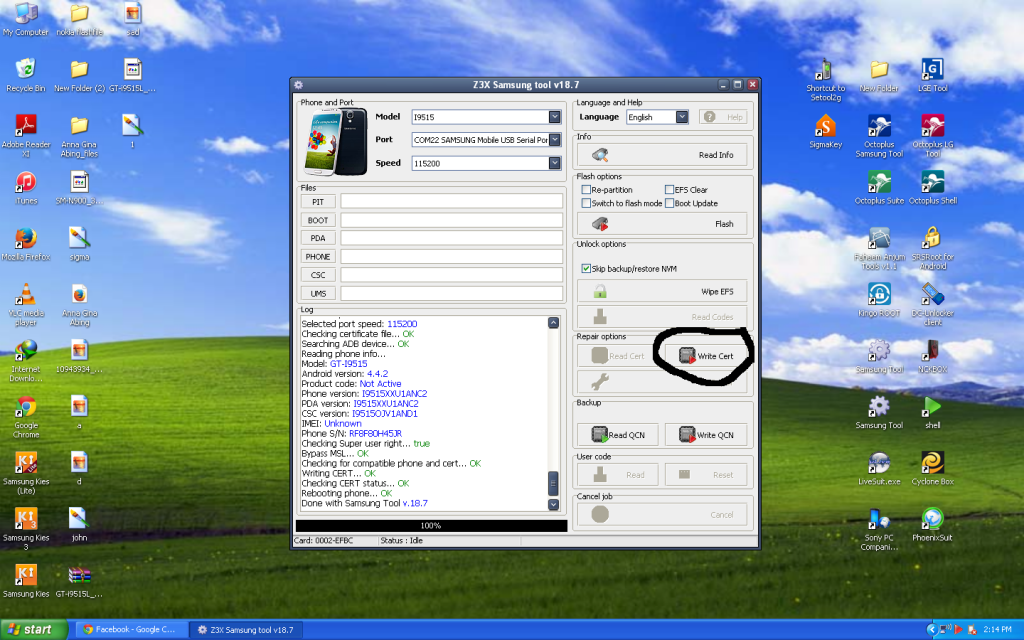
Task: Enable Switch to flash mode option
Action: 586,203
